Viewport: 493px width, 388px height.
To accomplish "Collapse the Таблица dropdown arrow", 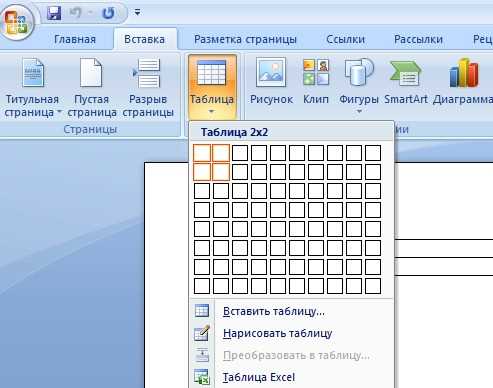I will [211, 112].
